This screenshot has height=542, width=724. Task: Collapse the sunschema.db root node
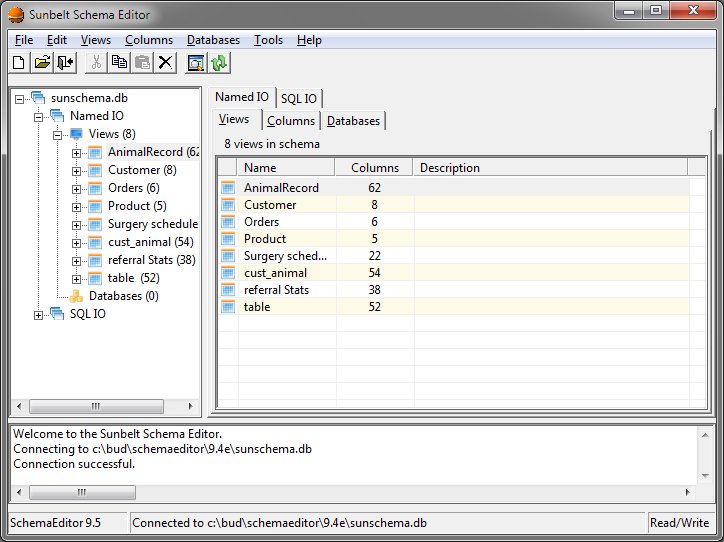(x=20, y=99)
